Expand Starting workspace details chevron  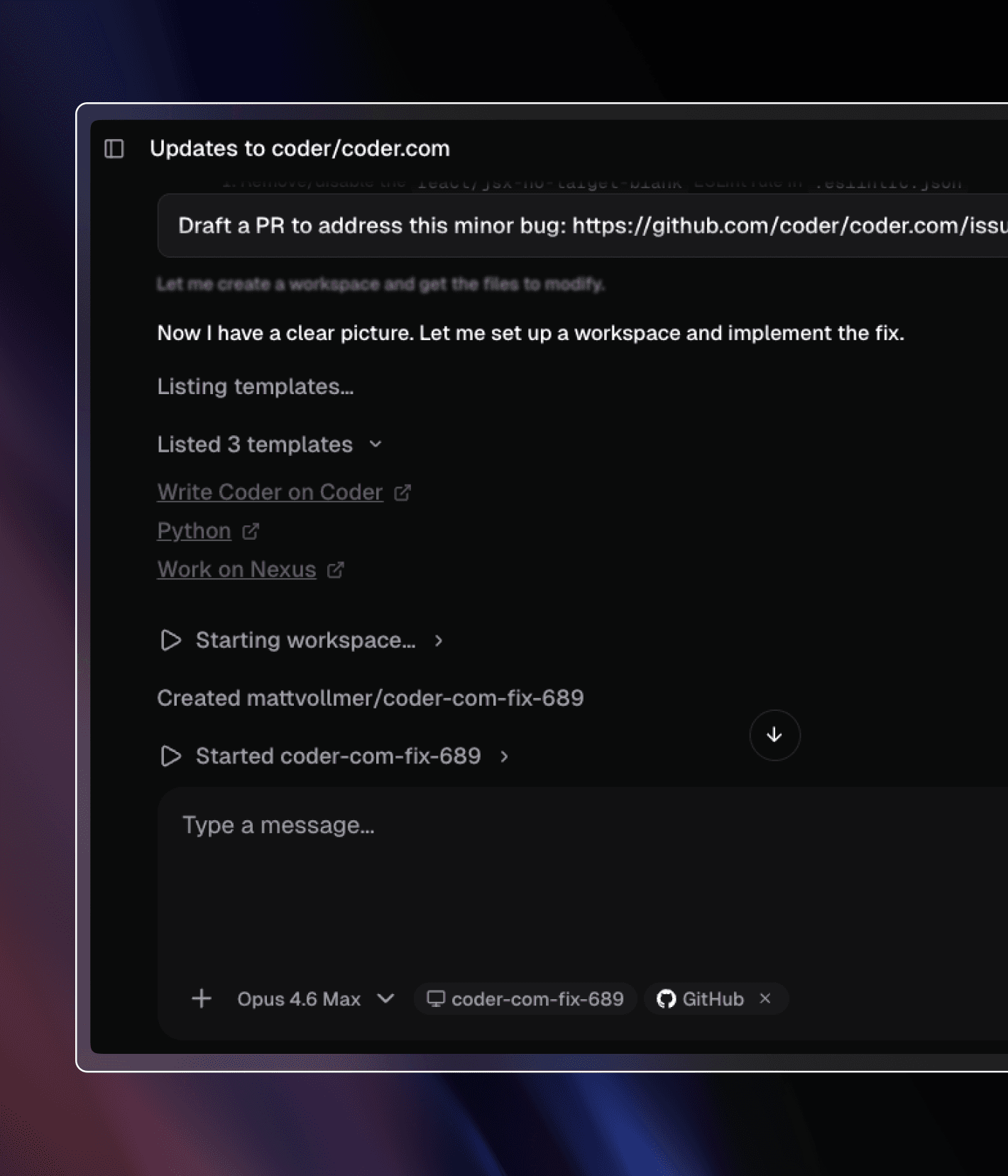click(439, 641)
